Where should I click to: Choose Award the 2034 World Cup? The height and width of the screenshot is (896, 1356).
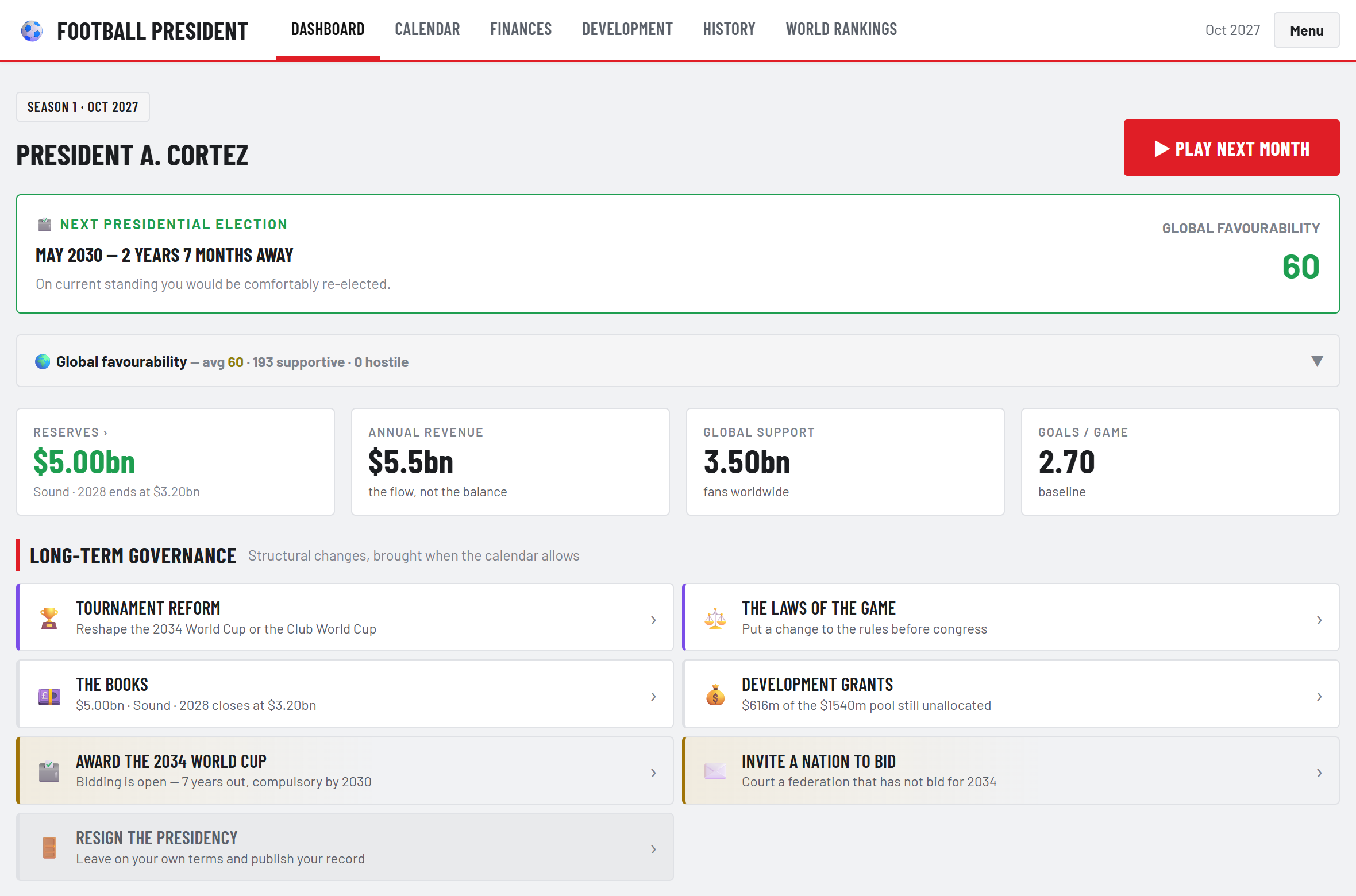[345, 771]
